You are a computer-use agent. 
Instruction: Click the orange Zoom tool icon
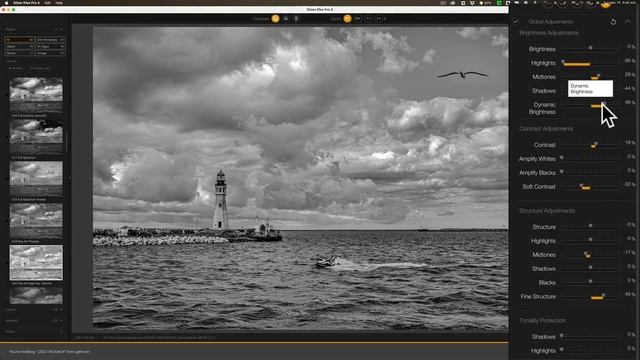tap(347, 18)
